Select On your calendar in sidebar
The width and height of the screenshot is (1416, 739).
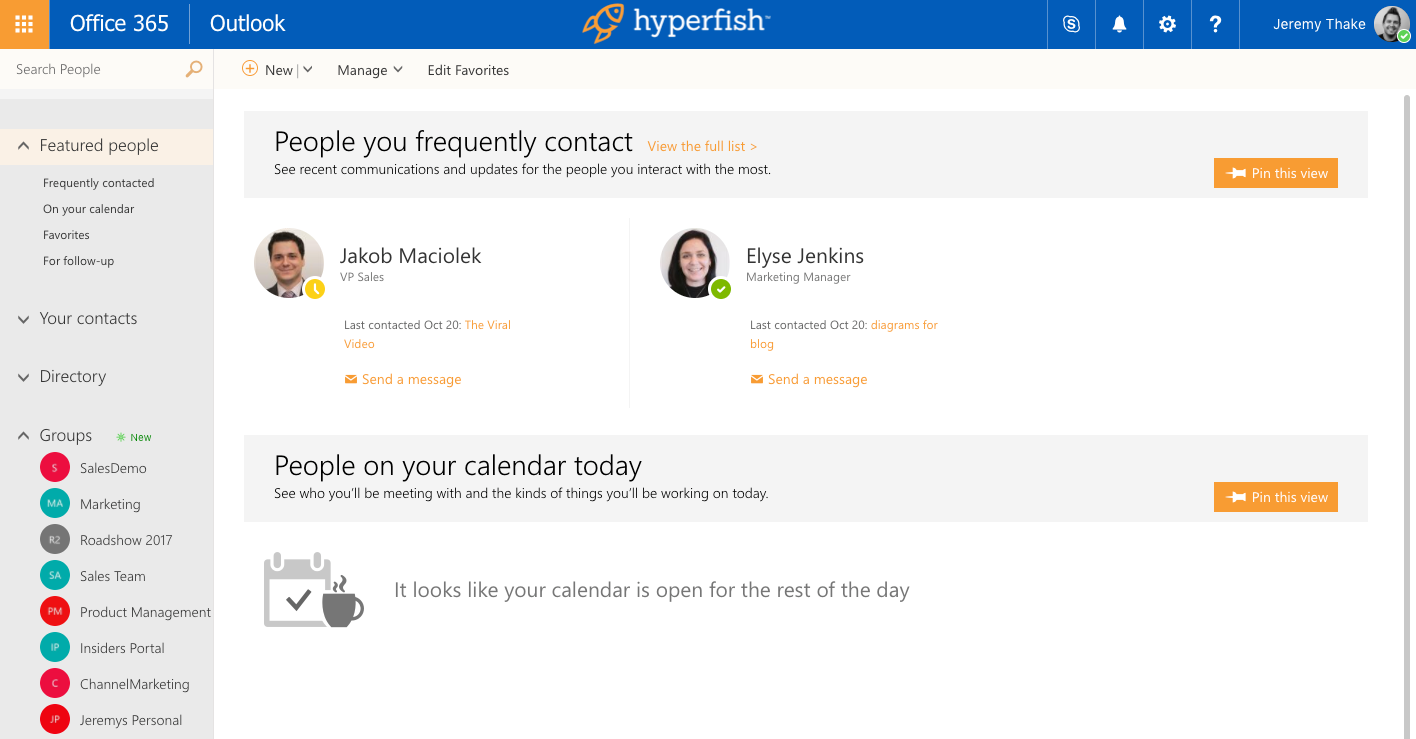[88, 209]
